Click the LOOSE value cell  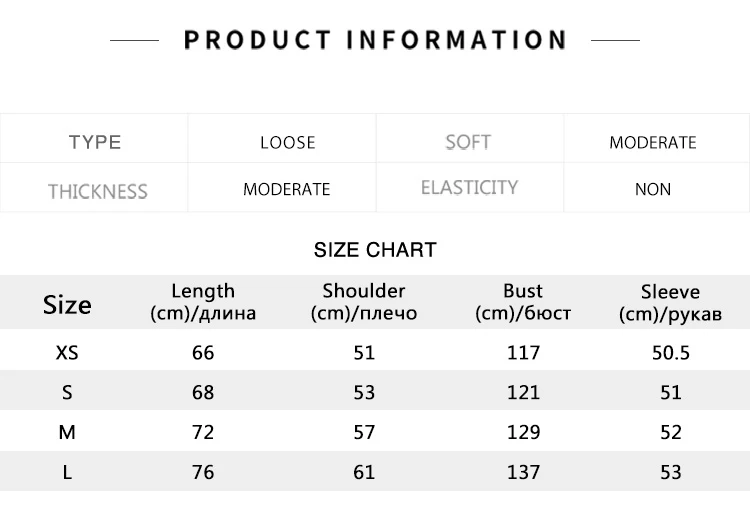tap(287, 143)
